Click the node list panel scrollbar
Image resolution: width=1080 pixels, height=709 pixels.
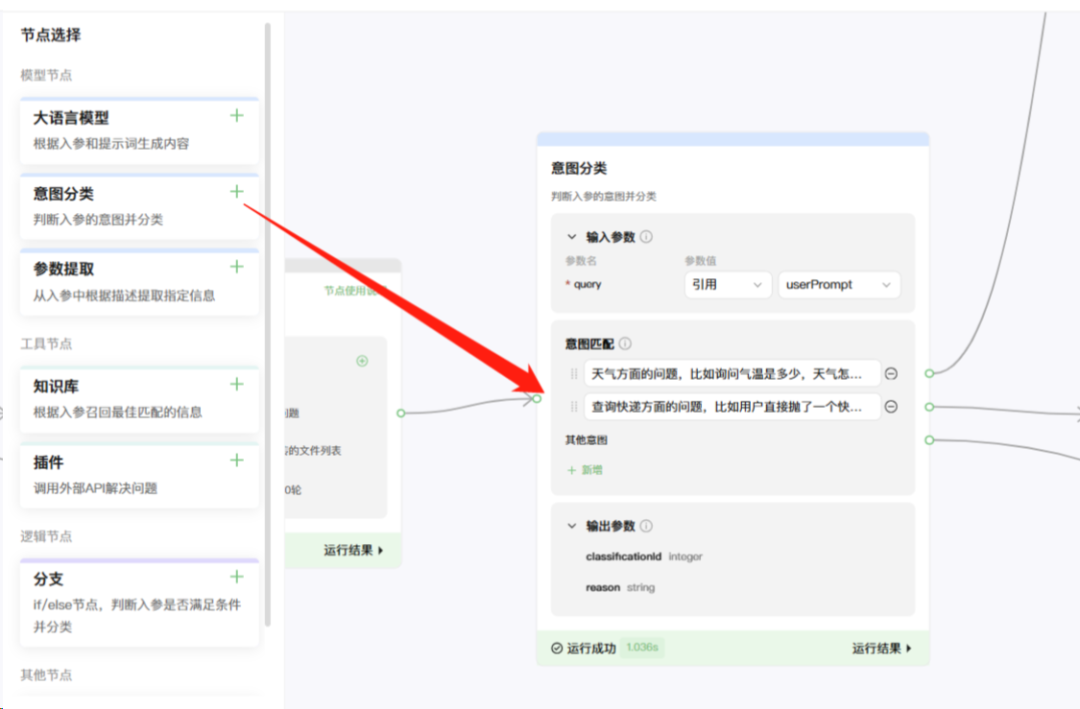click(x=267, y=324)
